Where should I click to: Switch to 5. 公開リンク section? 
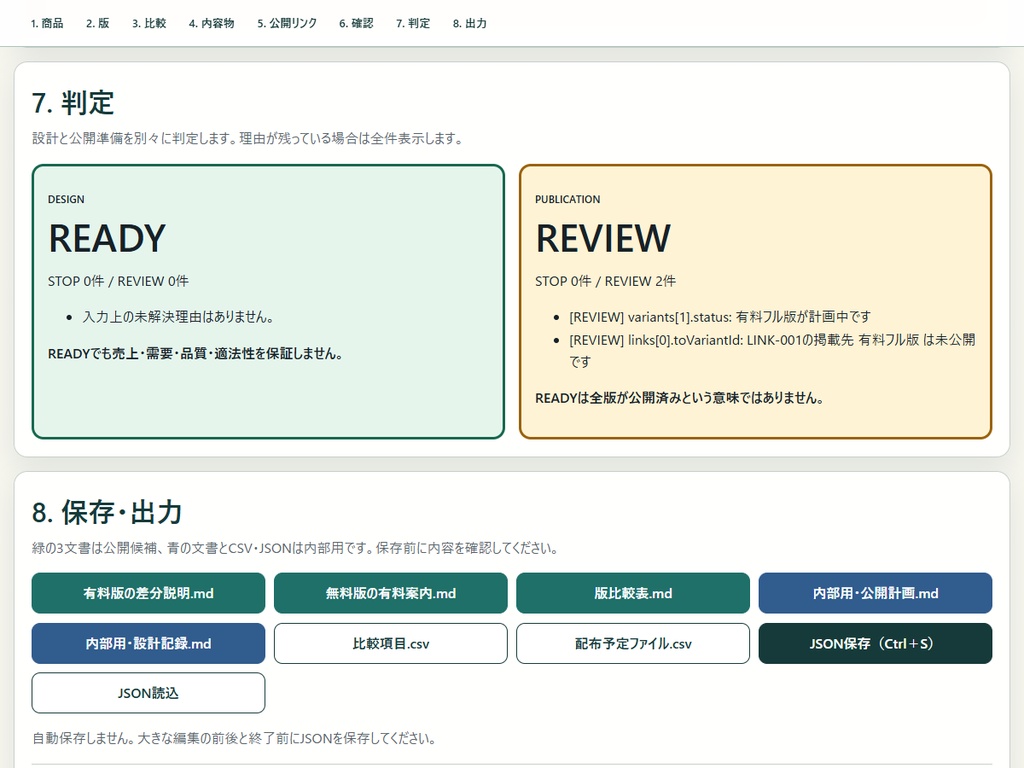tap(287, 24)
